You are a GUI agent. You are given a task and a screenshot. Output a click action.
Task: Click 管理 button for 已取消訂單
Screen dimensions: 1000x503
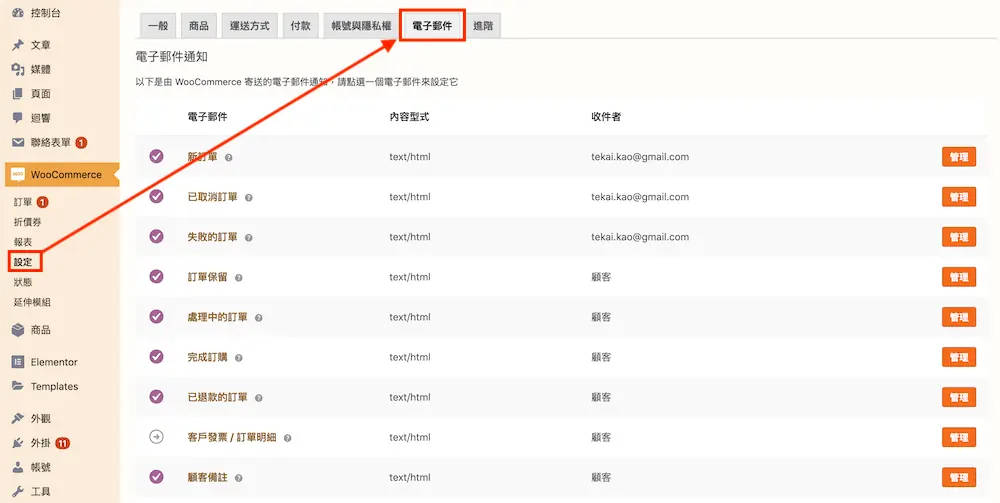[959, 197]
